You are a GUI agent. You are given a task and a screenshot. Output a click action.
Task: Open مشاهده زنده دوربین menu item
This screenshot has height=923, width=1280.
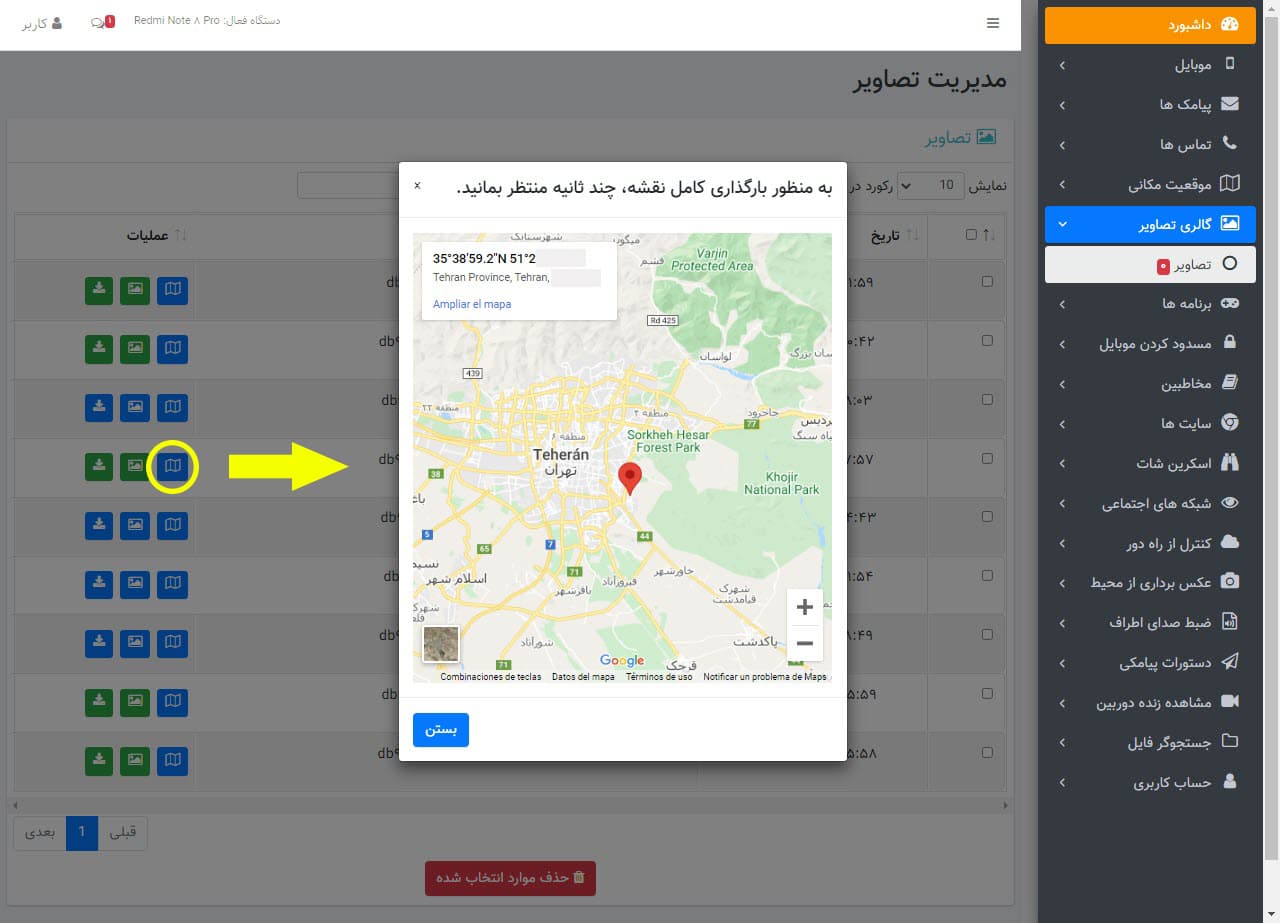tap(1150, 702)
